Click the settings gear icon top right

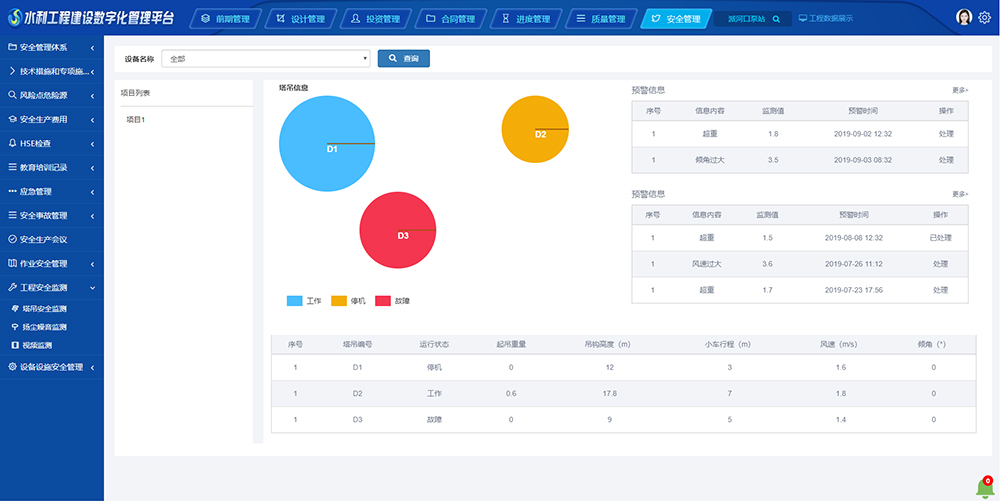[984, 18]
